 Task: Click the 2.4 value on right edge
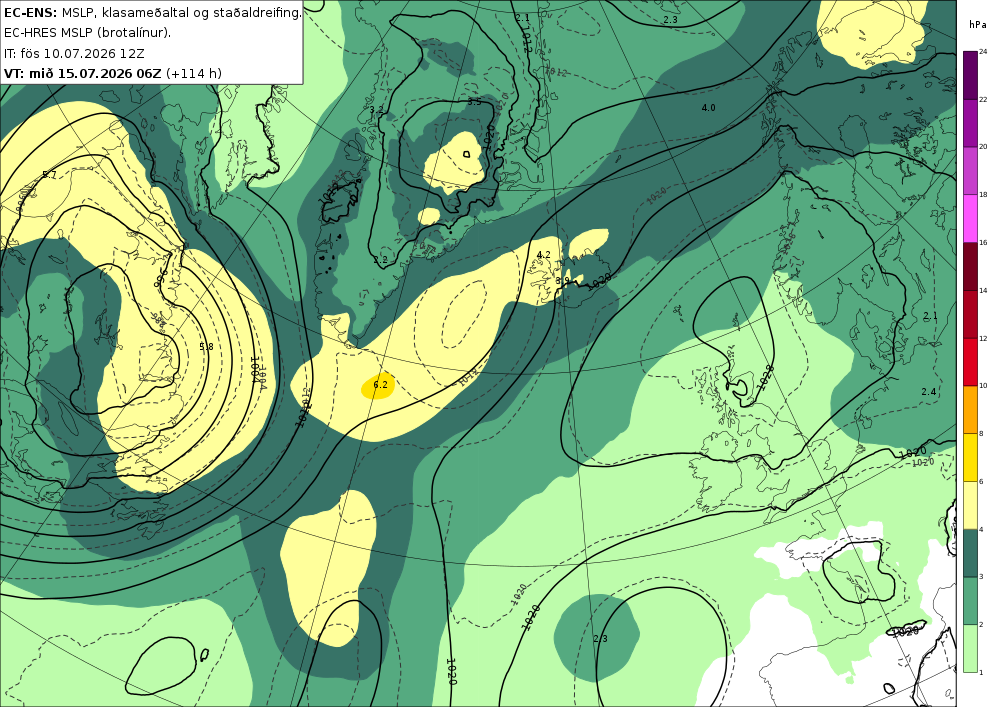pos(929,391)
